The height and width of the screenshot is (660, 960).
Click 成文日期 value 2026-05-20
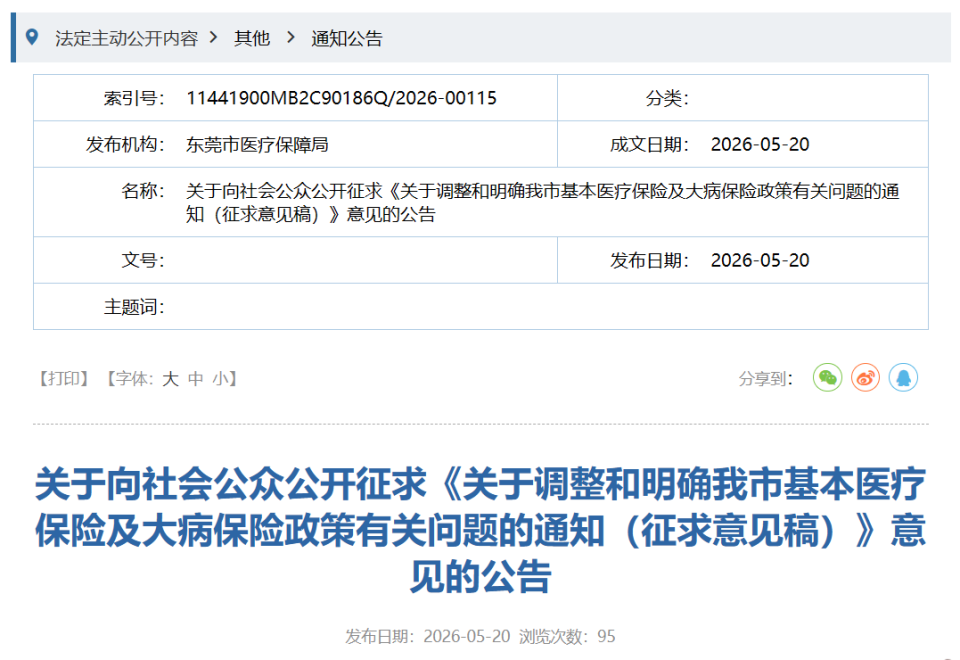pos(760,144)
